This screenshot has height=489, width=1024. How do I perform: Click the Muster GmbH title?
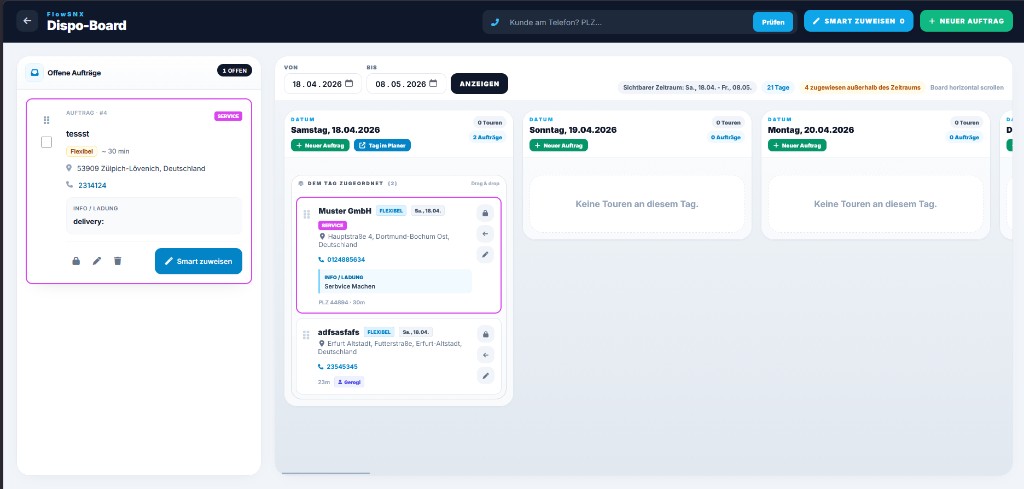[345, 211]
